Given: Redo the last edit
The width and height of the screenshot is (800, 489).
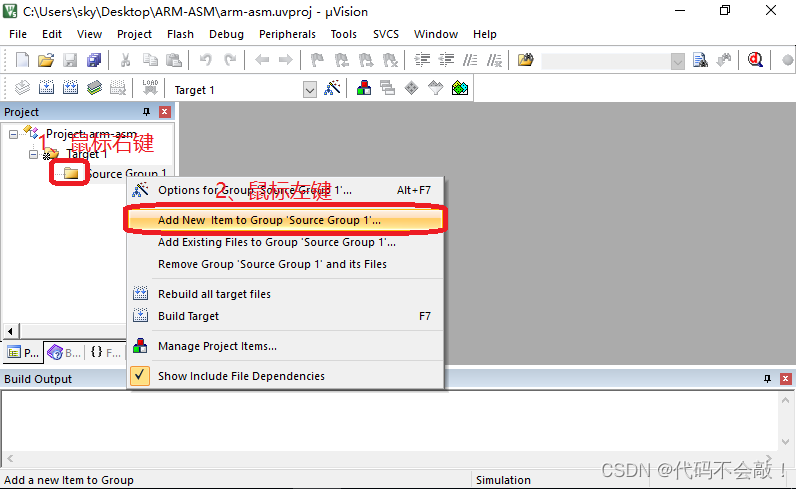Looking at the screenshot, I should pos(230,60).
